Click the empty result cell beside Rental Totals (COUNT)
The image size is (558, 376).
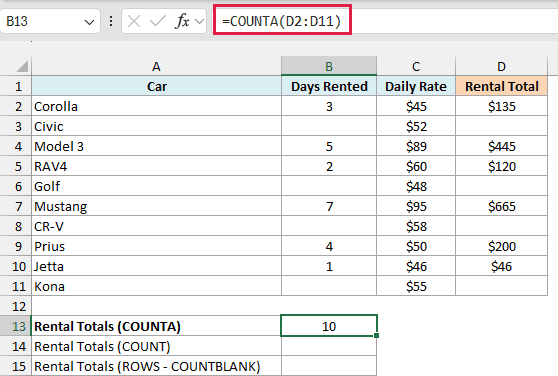tap(329, 346)
